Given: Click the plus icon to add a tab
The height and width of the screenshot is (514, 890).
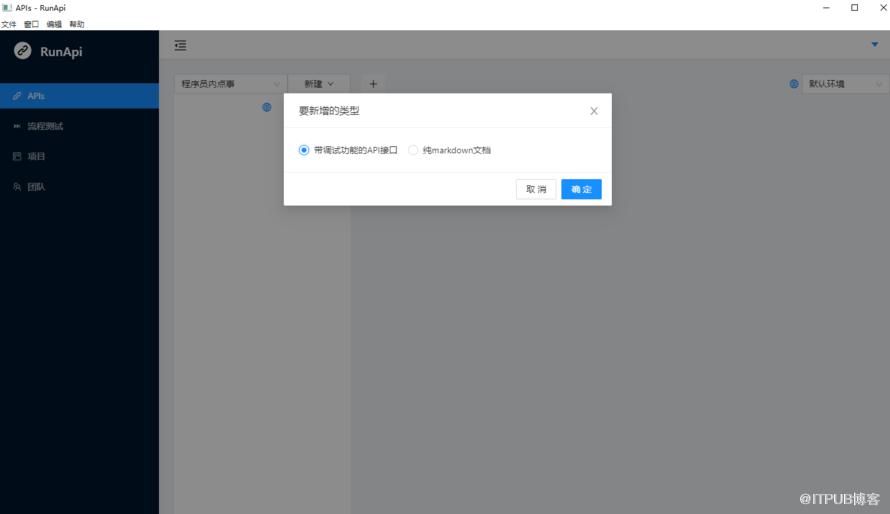Looking at the screenshot, I should [373, 84].
